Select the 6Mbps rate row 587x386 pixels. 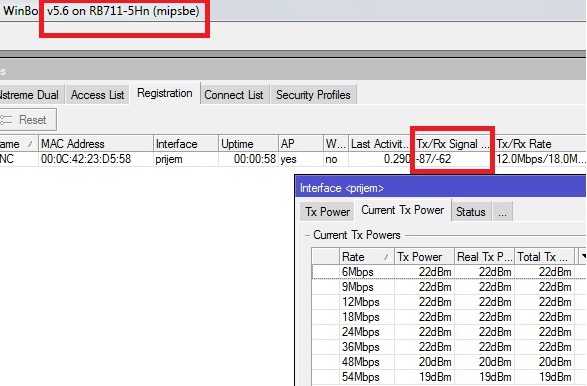pyautogui.click(x=448, y=272)
